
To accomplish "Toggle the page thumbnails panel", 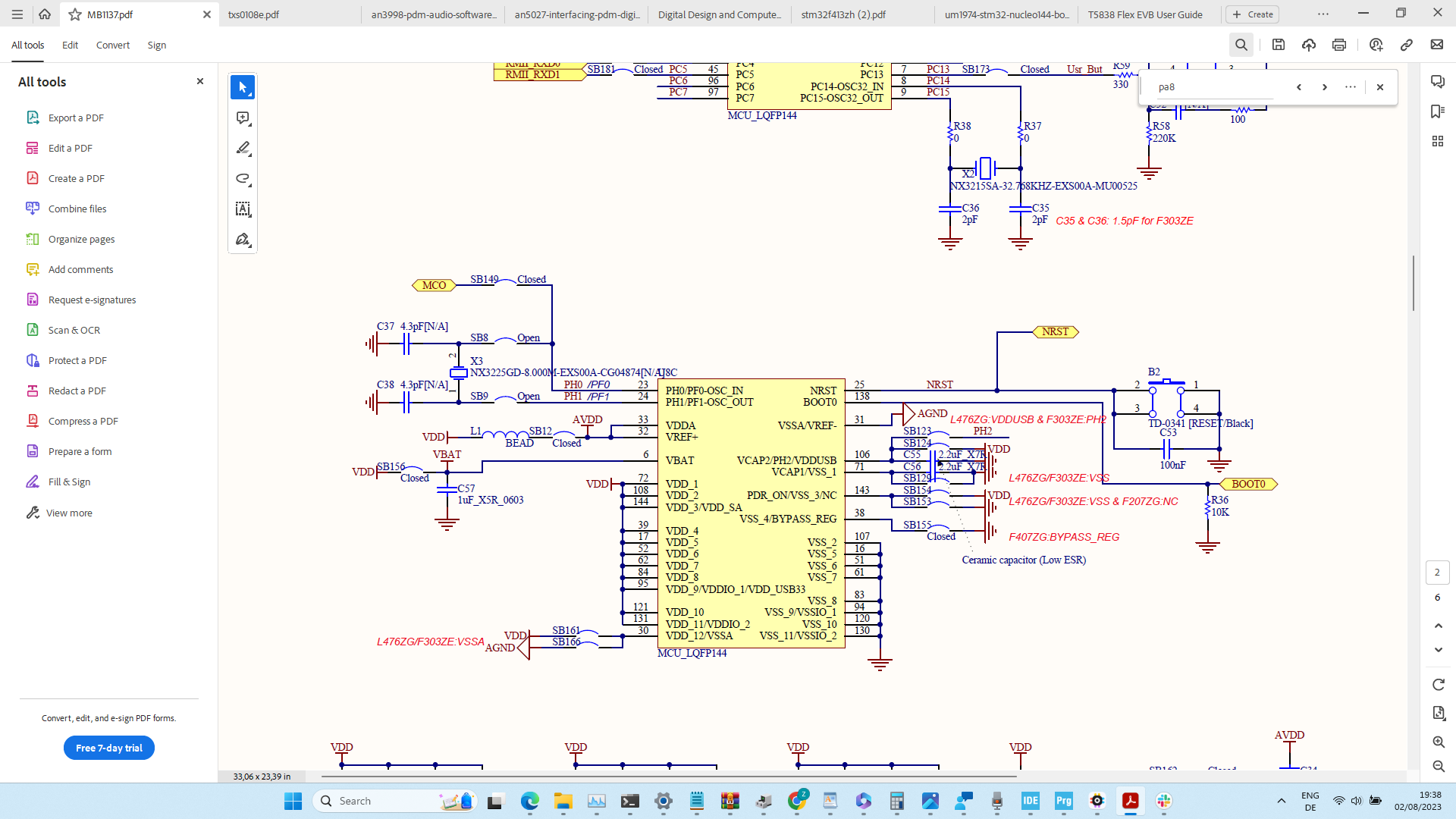I will tap(1438, 141).
